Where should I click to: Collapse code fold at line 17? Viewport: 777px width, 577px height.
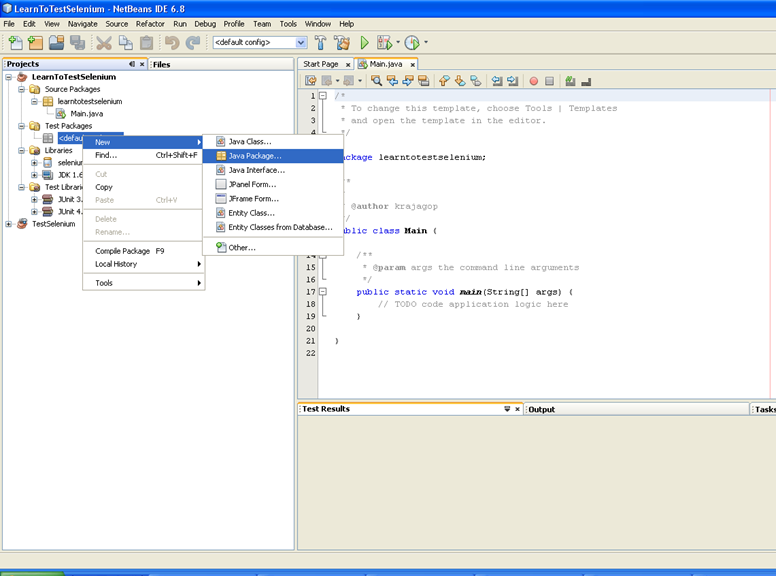pos(323,291)
